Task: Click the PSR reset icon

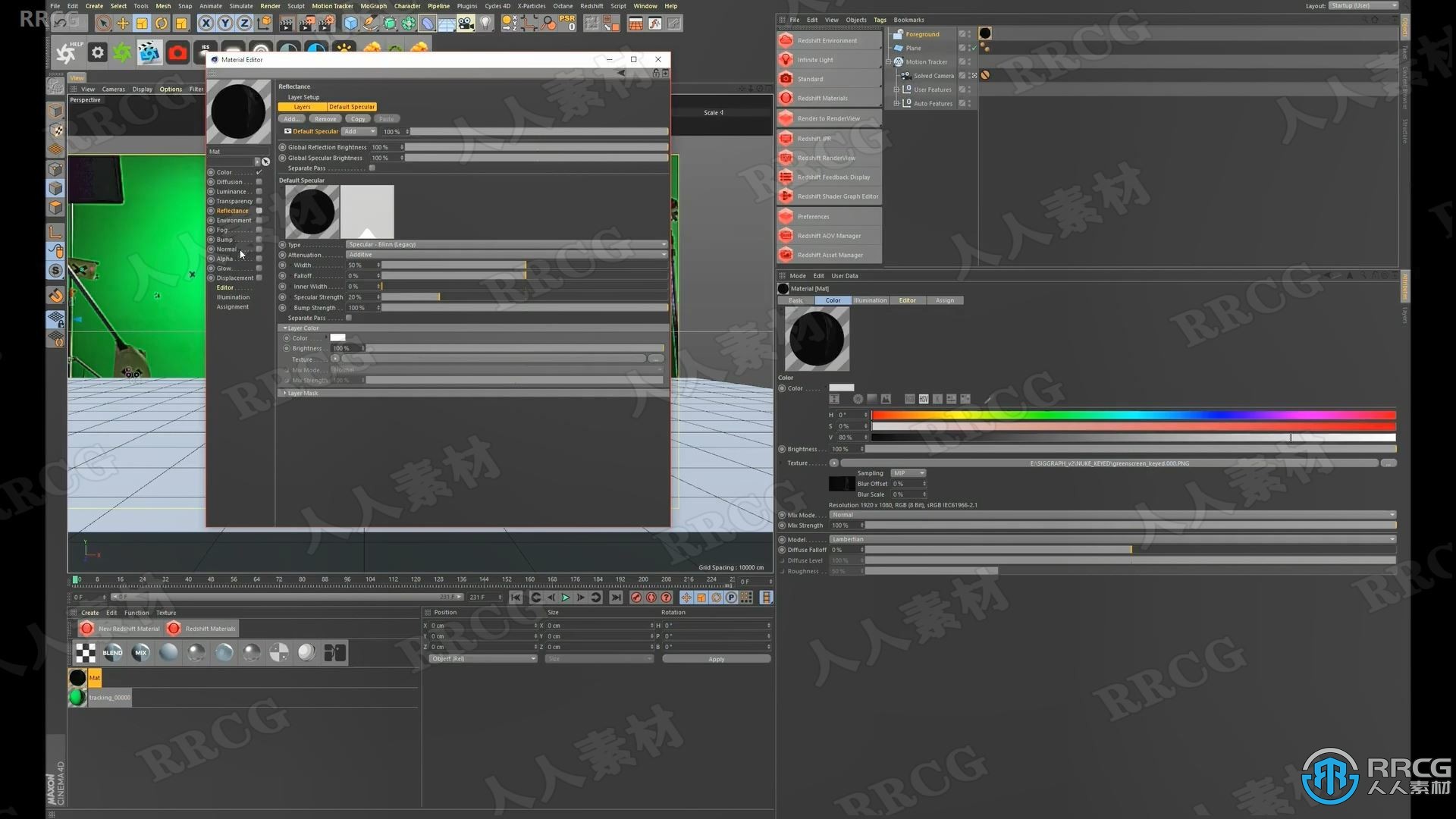Action: [x=567, y=24]
